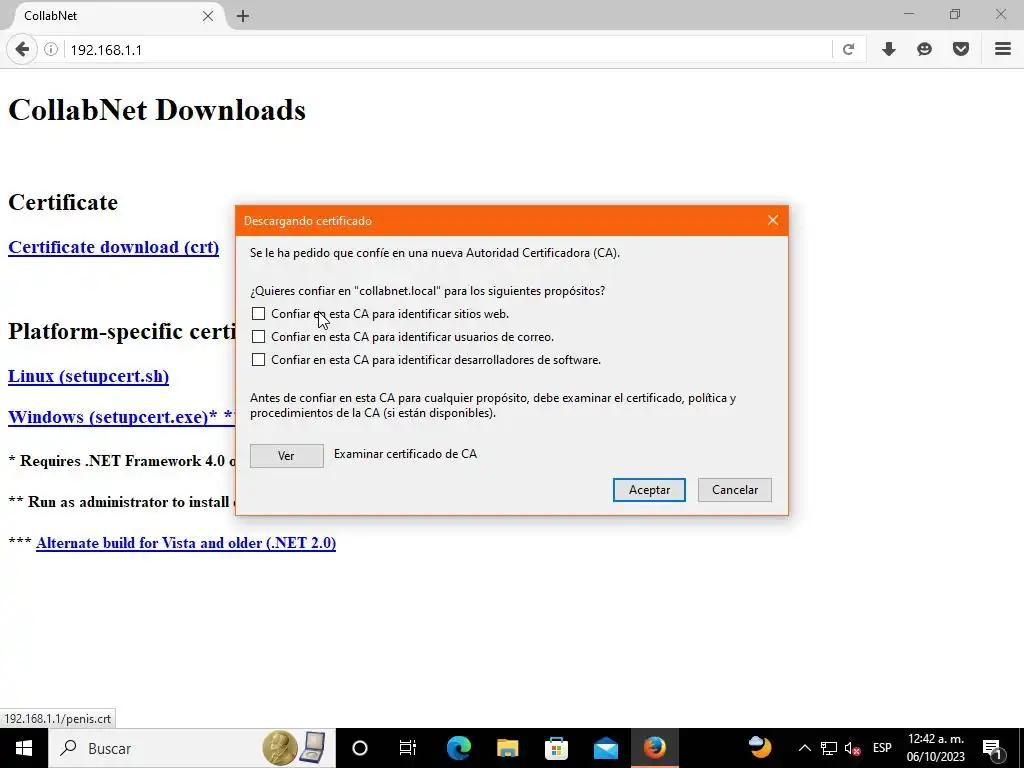Check trust this CA for software developers

tap(259, 360)
